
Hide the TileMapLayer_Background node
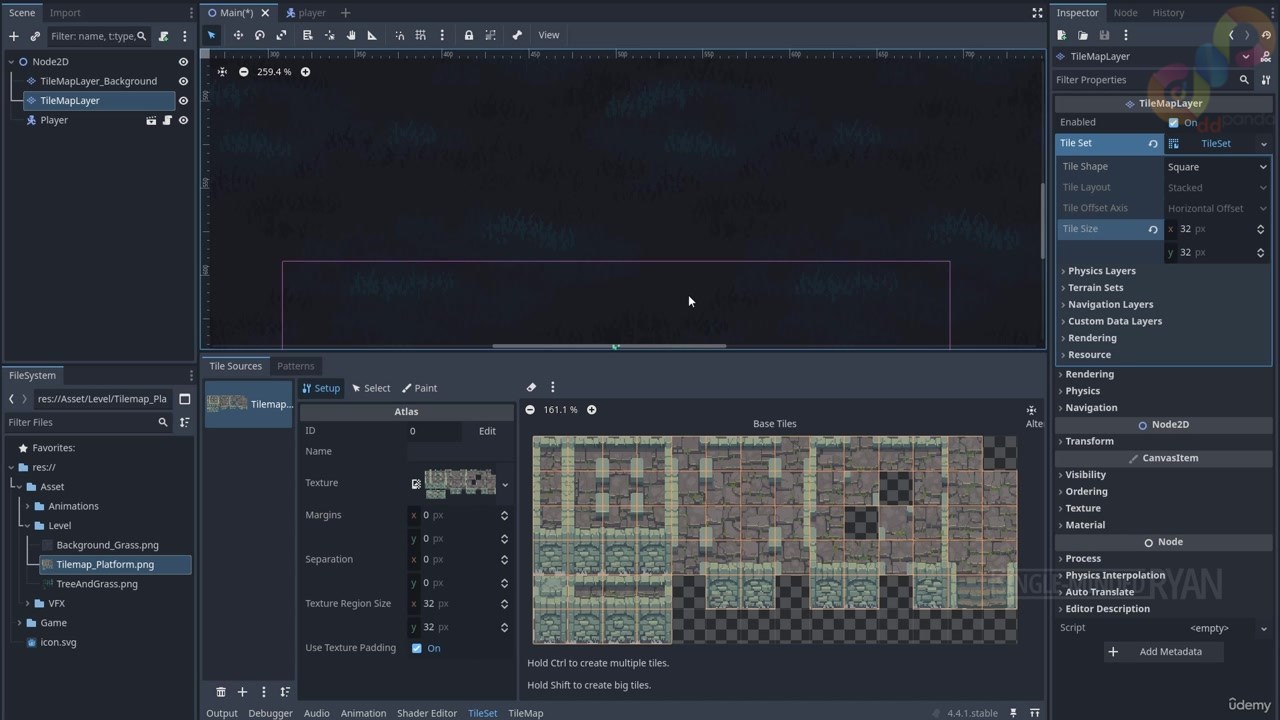[x=183, y=81]
